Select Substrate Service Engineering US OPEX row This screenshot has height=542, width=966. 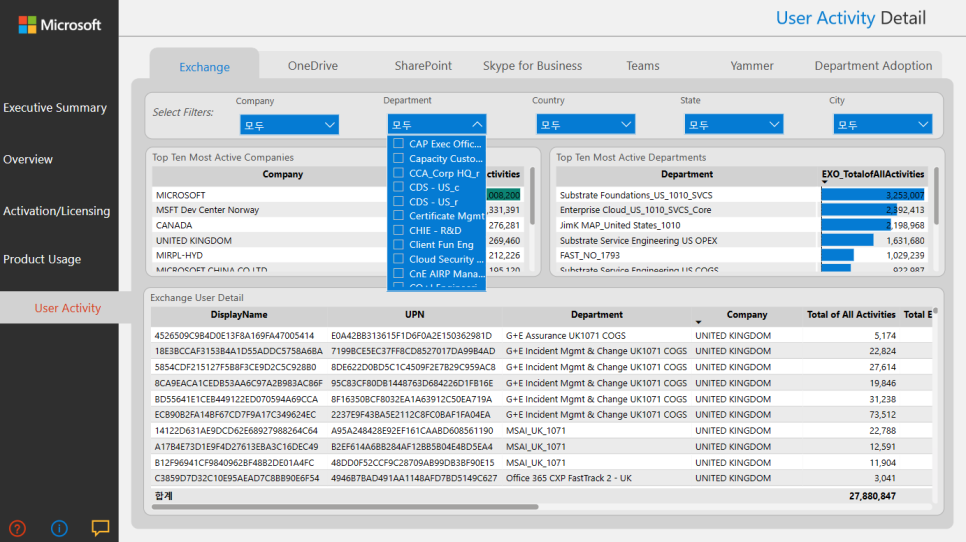tap(742, 241)
